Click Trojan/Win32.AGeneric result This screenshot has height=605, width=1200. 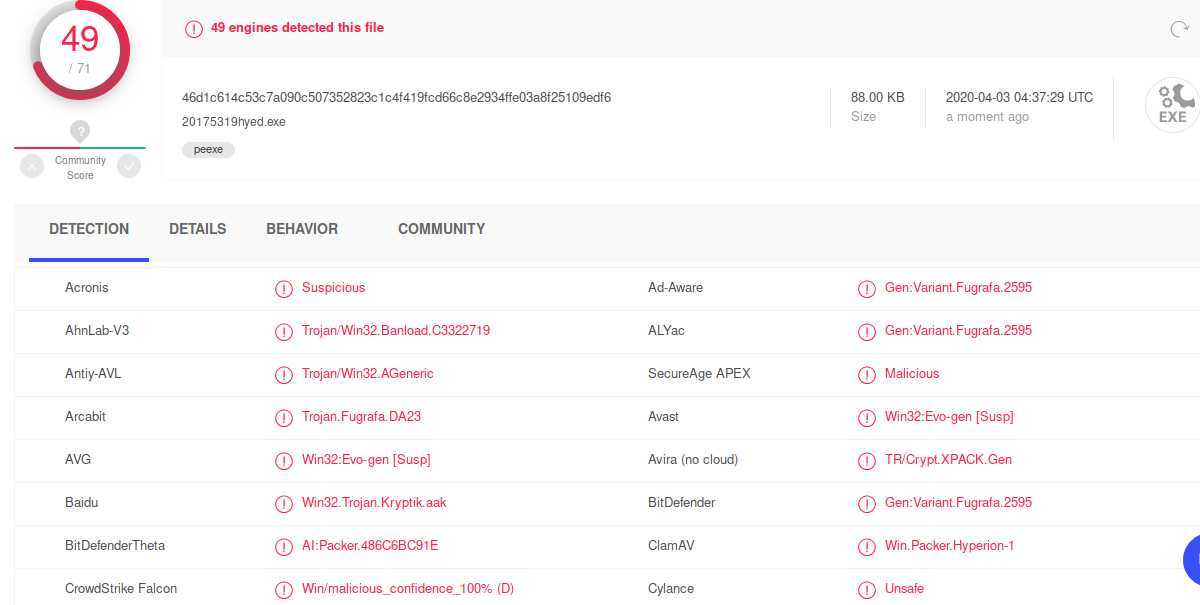coord(368,374)
